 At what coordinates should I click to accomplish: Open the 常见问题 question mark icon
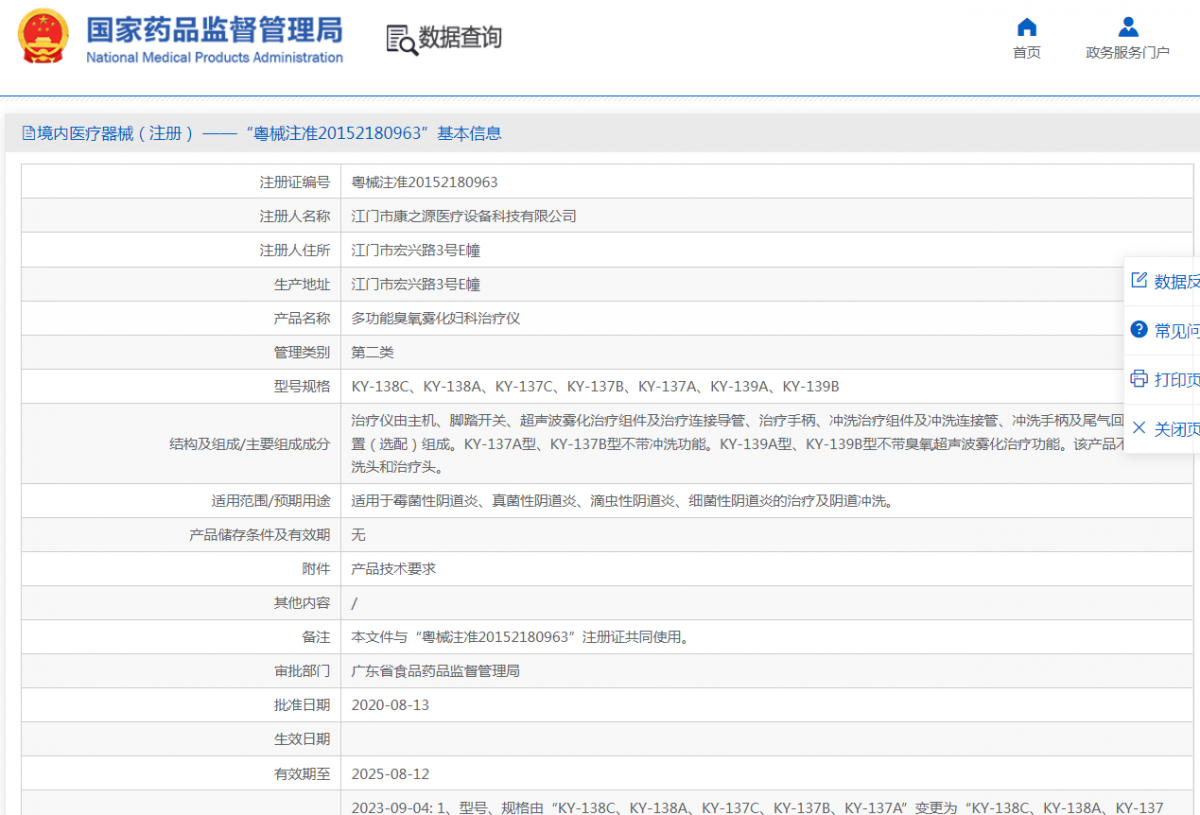(1139, 330)
